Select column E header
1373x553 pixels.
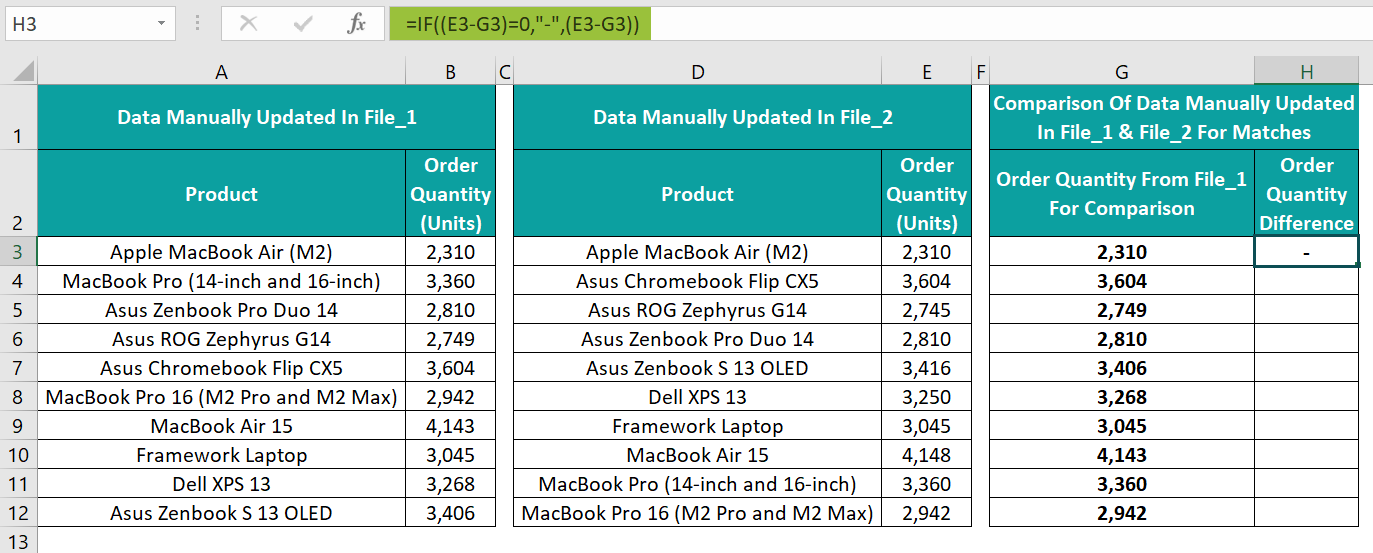[927, 72]
